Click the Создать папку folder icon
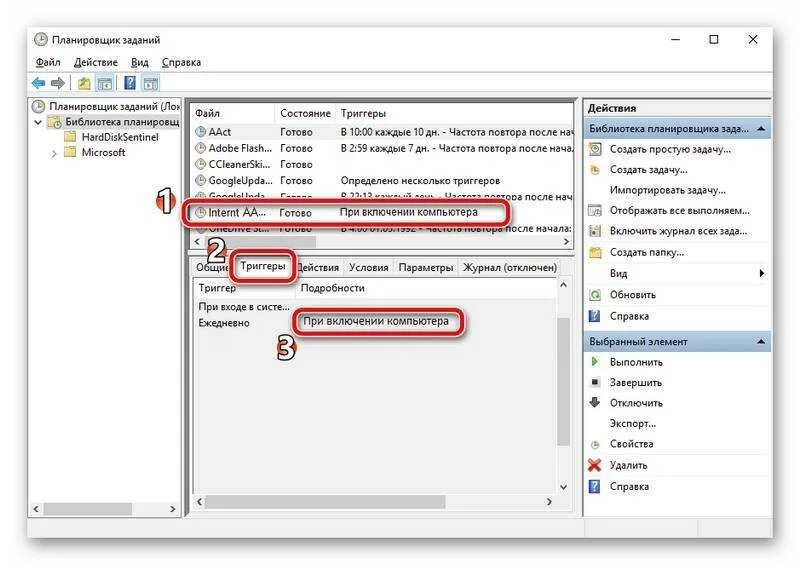 click(x=595, y=252)
